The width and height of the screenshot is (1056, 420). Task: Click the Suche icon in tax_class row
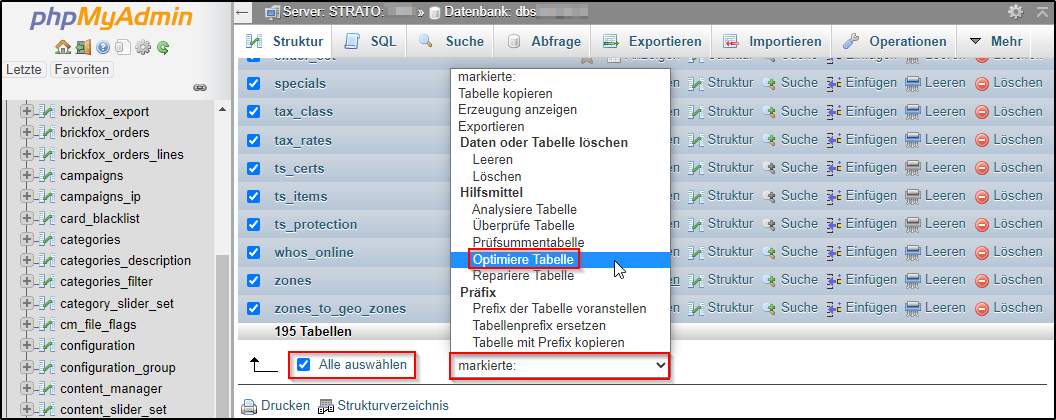pos(769,111)
